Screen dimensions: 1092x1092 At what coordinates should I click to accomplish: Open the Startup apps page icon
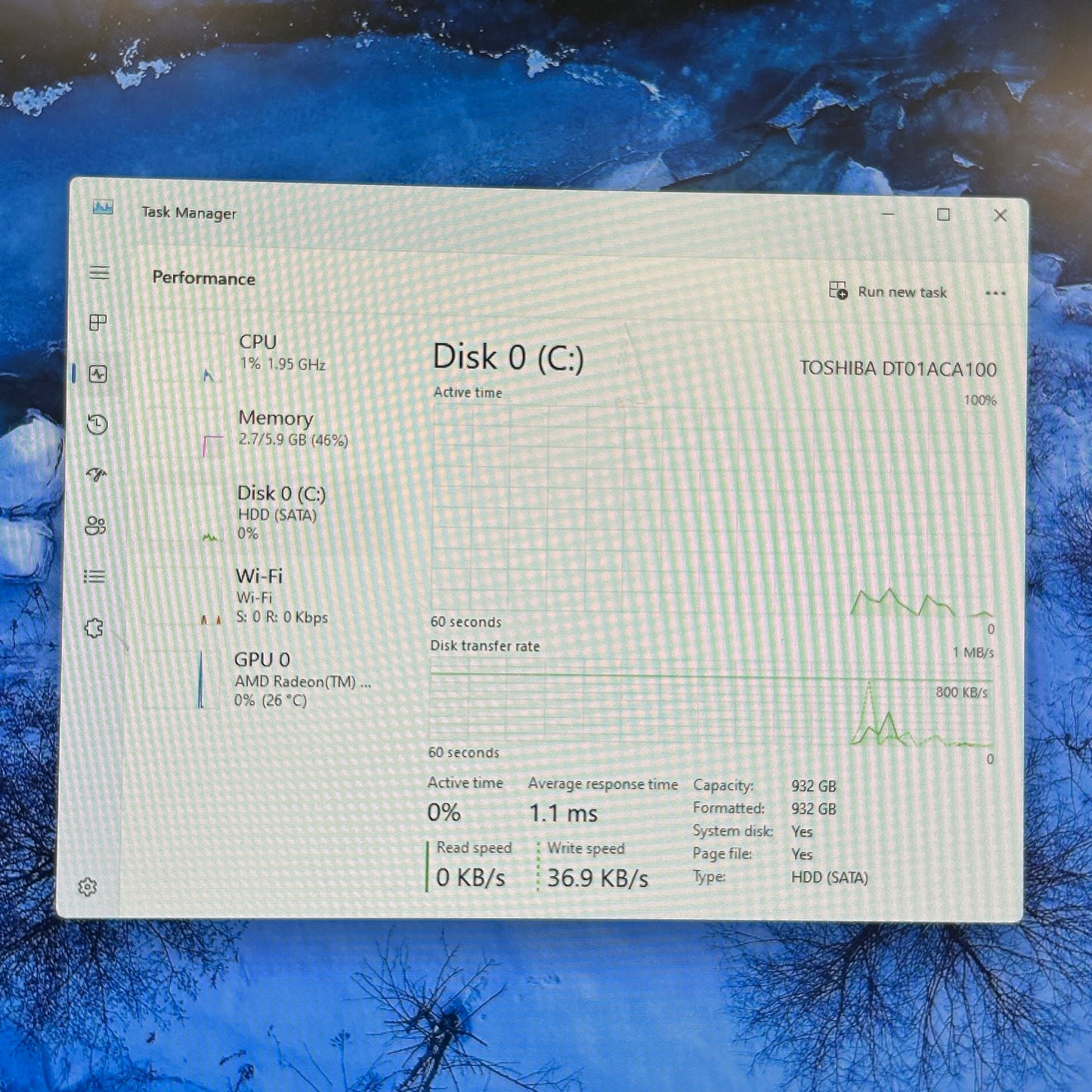pos(97,475)
